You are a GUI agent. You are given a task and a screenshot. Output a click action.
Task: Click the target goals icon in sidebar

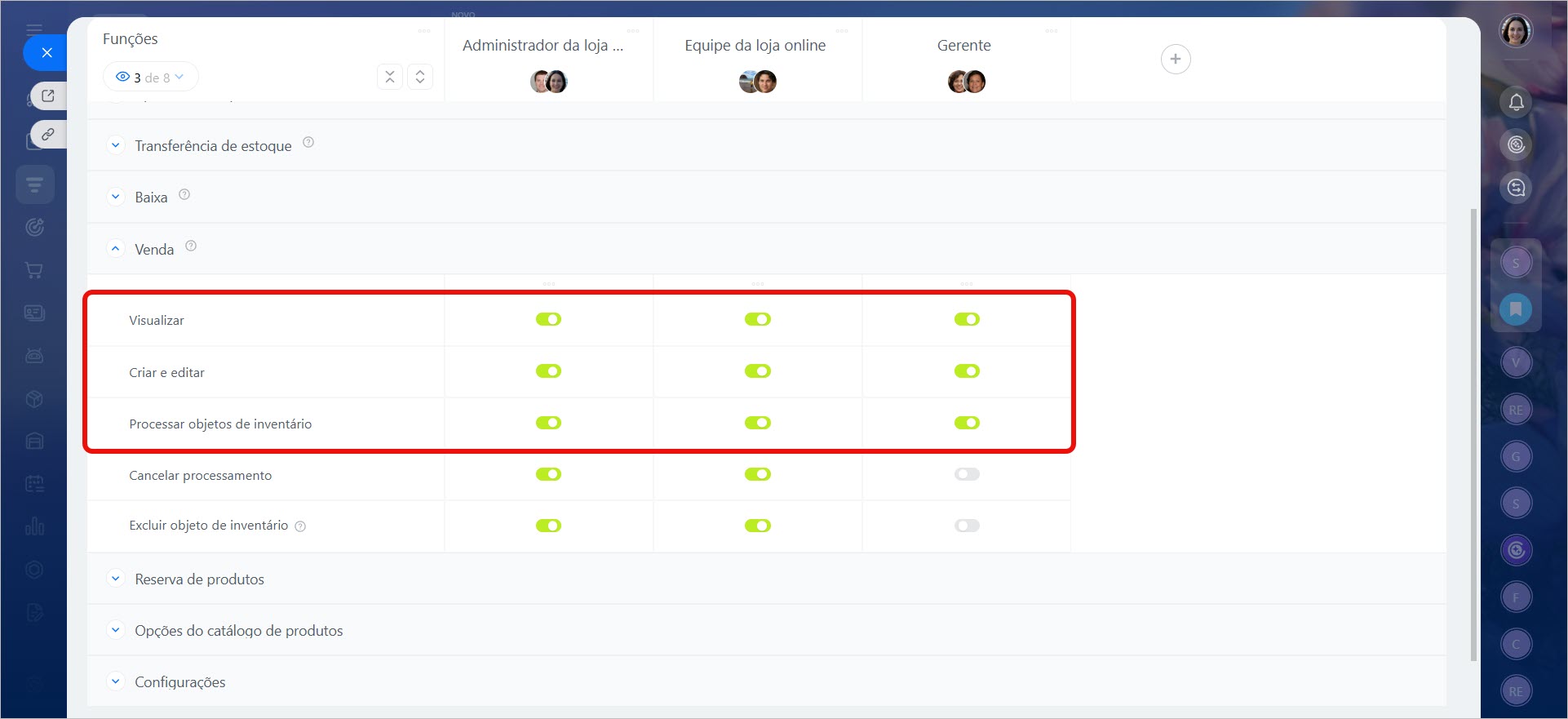coord(34,227)
